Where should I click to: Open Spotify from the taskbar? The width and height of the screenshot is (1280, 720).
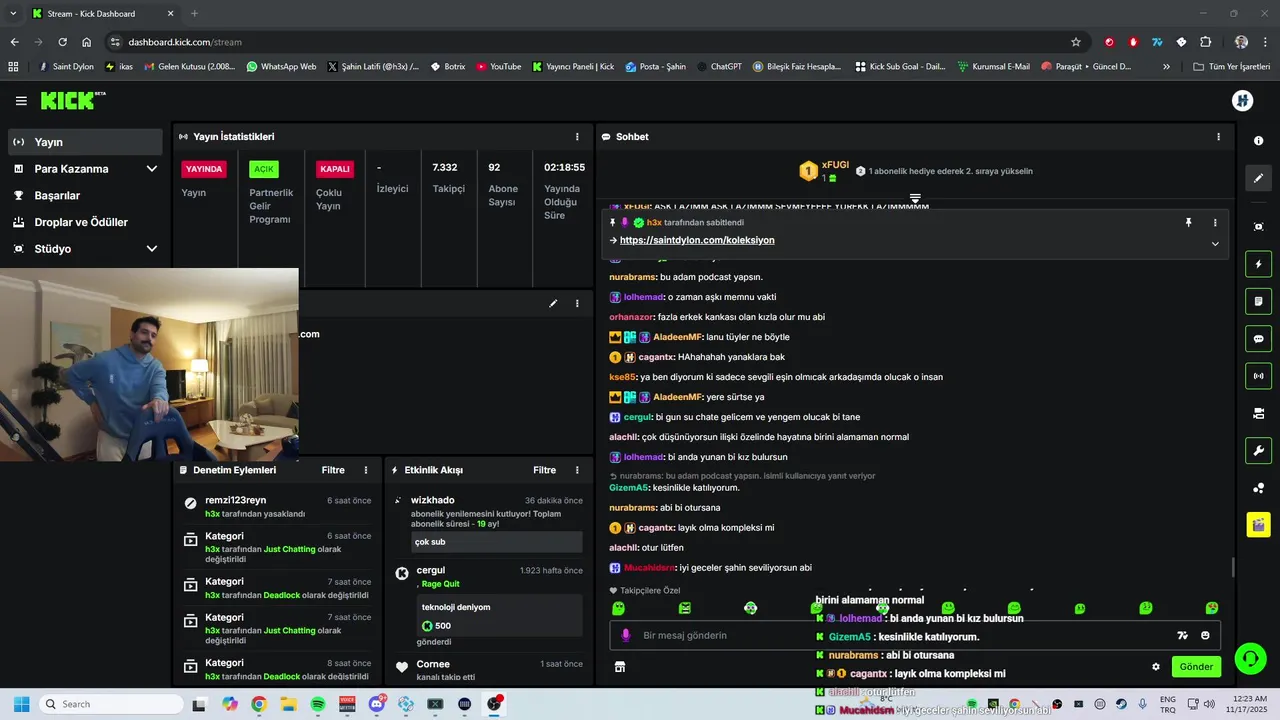[318, 704]
